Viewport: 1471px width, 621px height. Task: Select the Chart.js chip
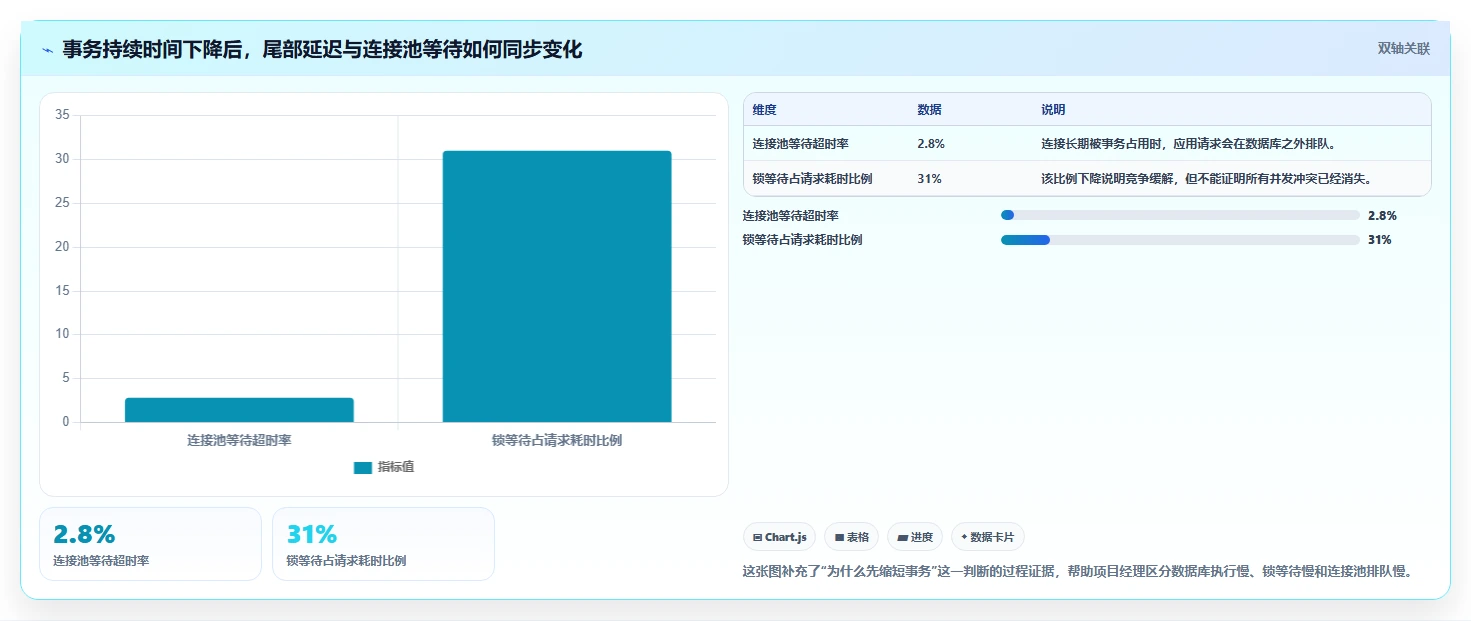(x=780, y=537)
